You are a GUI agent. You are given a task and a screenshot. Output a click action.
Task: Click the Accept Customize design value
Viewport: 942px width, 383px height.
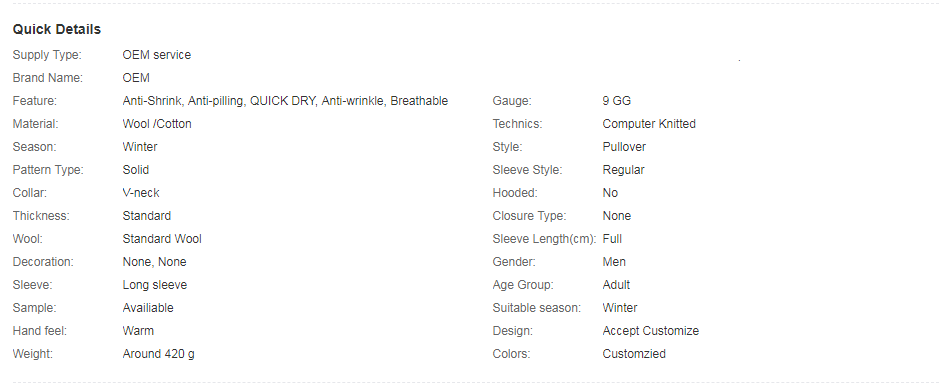(651, 331)
